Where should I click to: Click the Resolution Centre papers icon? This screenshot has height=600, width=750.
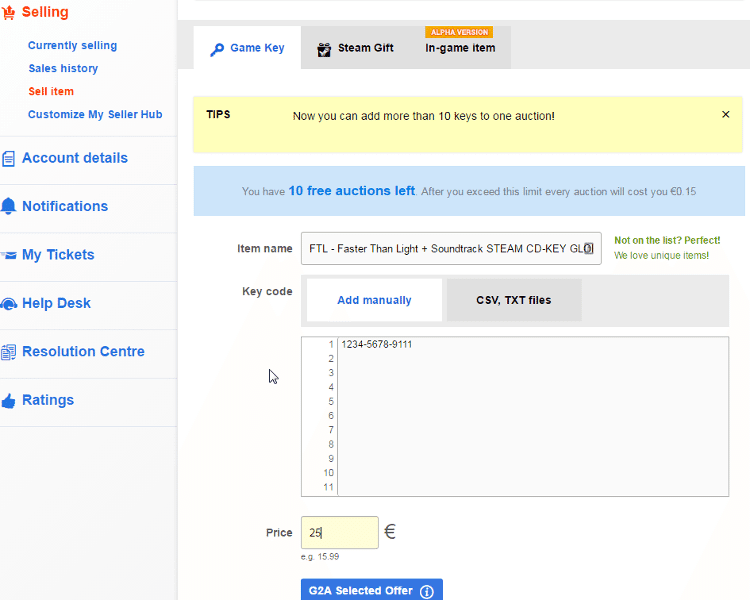click(8, 352)
